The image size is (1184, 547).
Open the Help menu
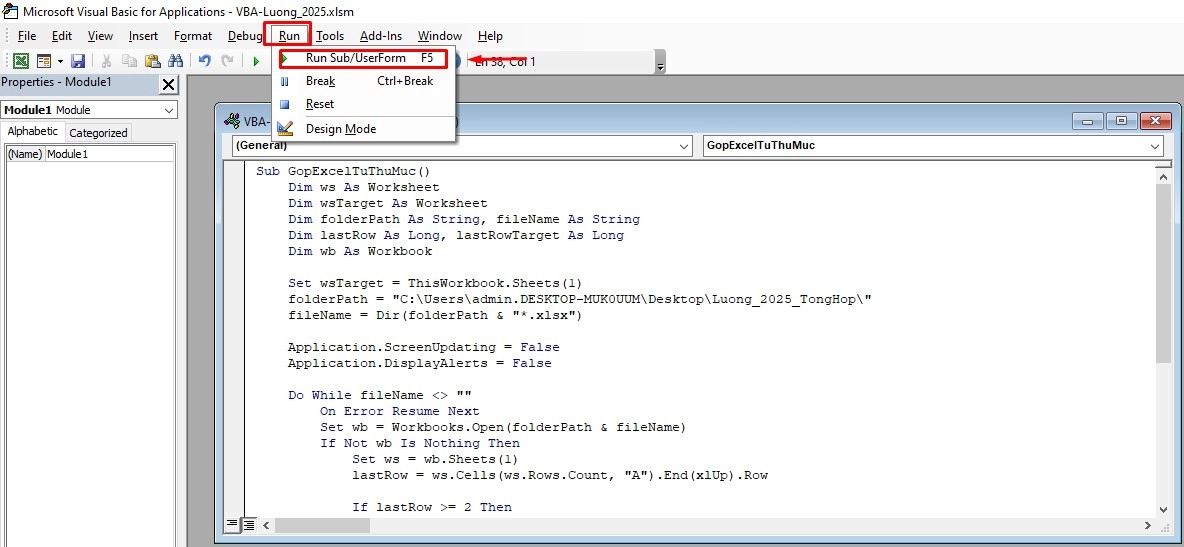(x=490, y=36)
